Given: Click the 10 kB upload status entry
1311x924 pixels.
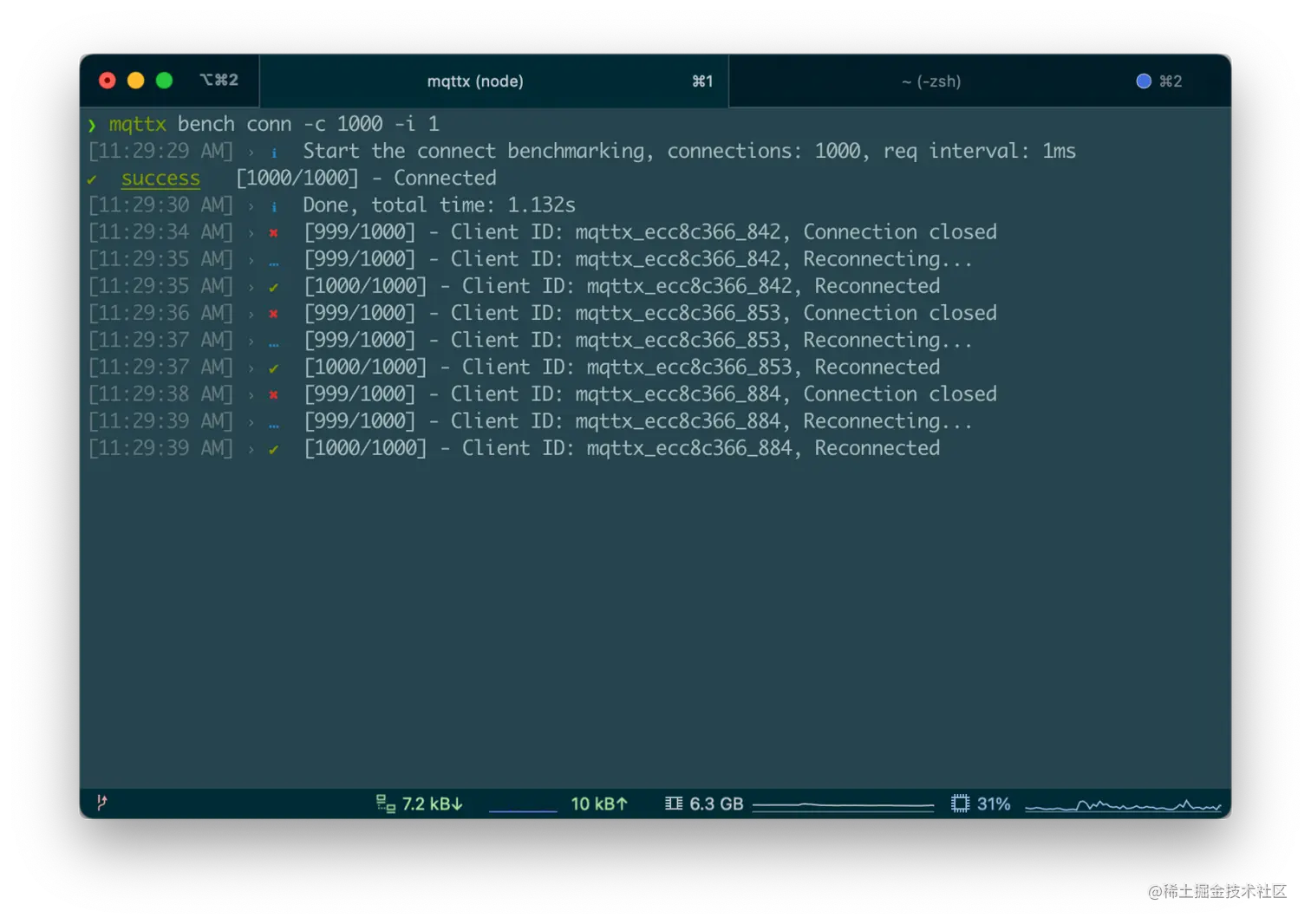Looking at the screenshot, I should click(599, 804).
